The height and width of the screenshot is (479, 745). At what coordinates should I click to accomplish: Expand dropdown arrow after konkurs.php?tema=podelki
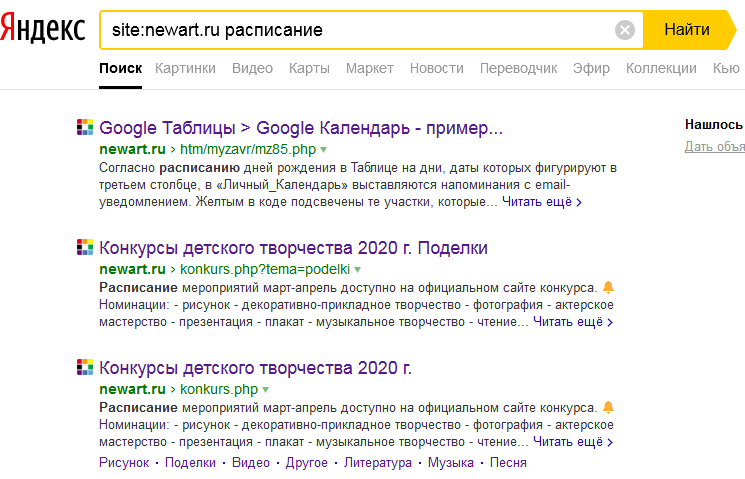(x=358, y=270)
